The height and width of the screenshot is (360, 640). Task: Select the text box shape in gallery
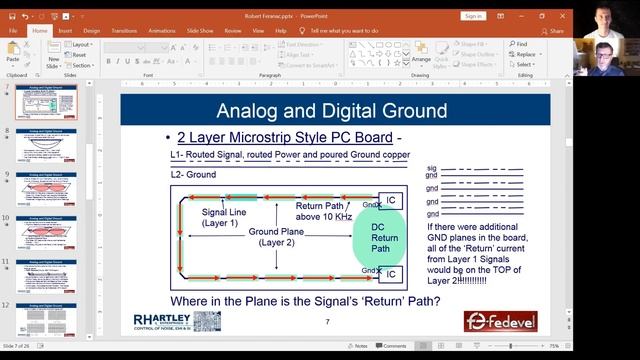click(353, 44)
